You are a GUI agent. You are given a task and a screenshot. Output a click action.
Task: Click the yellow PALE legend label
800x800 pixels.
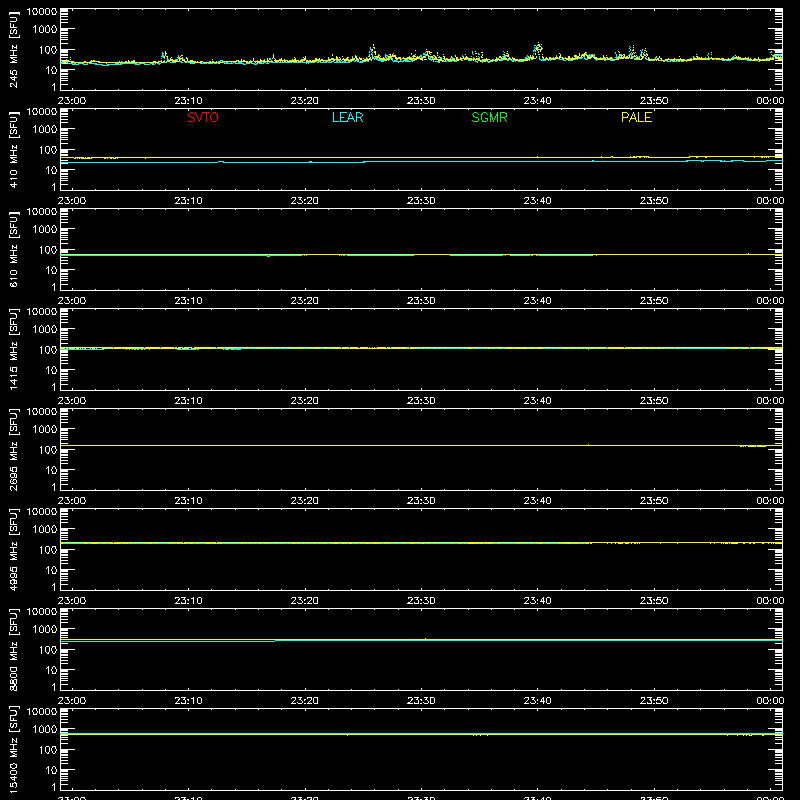pyautogui.click(x=636, y=117)
